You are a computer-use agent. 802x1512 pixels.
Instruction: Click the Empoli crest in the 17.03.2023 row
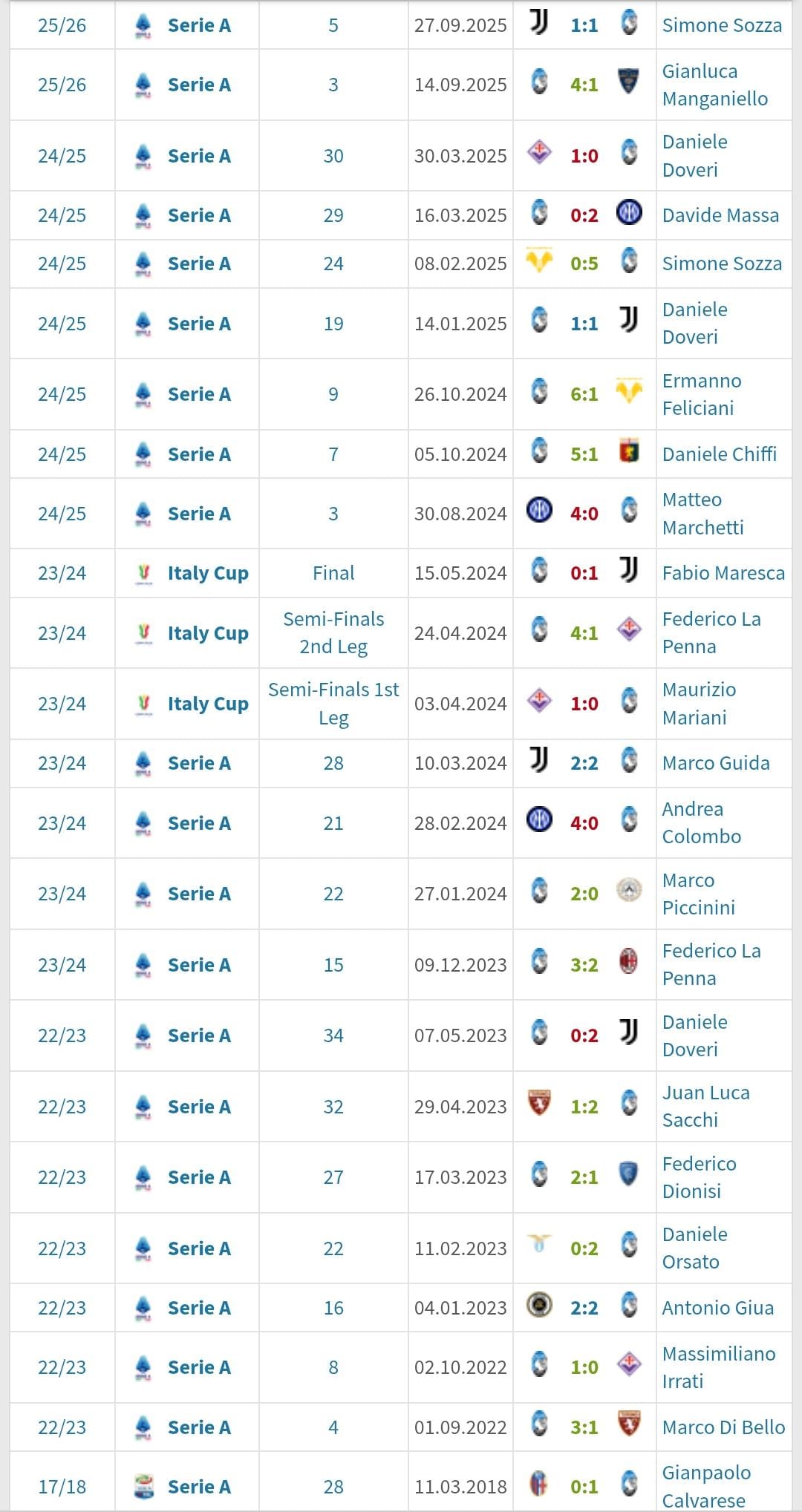tap(629, 1175)
